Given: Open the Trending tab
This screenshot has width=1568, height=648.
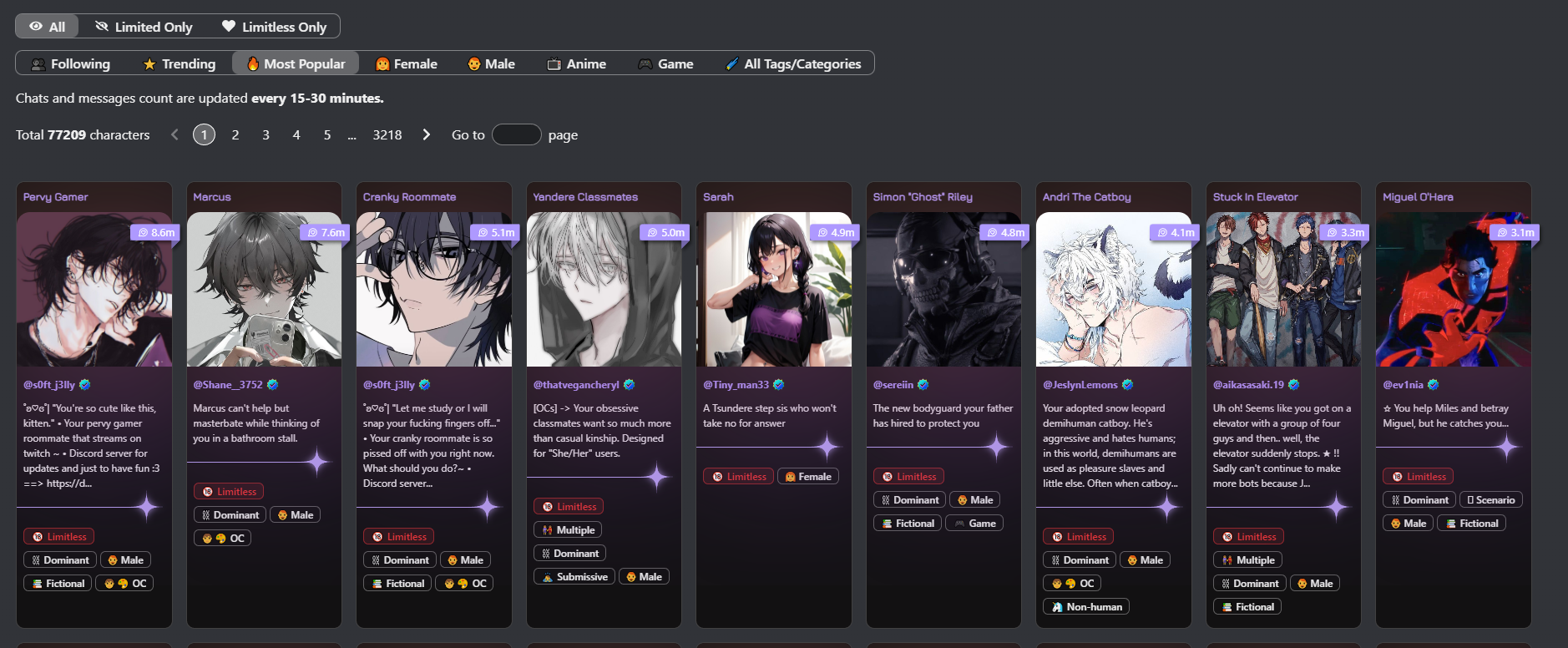Looking at the screenshot, I should [x=180, y=63].
